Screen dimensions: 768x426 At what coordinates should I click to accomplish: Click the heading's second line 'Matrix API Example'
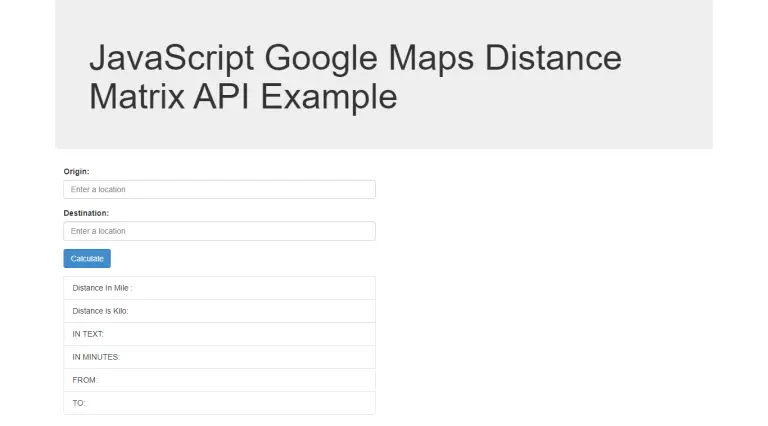243,97
